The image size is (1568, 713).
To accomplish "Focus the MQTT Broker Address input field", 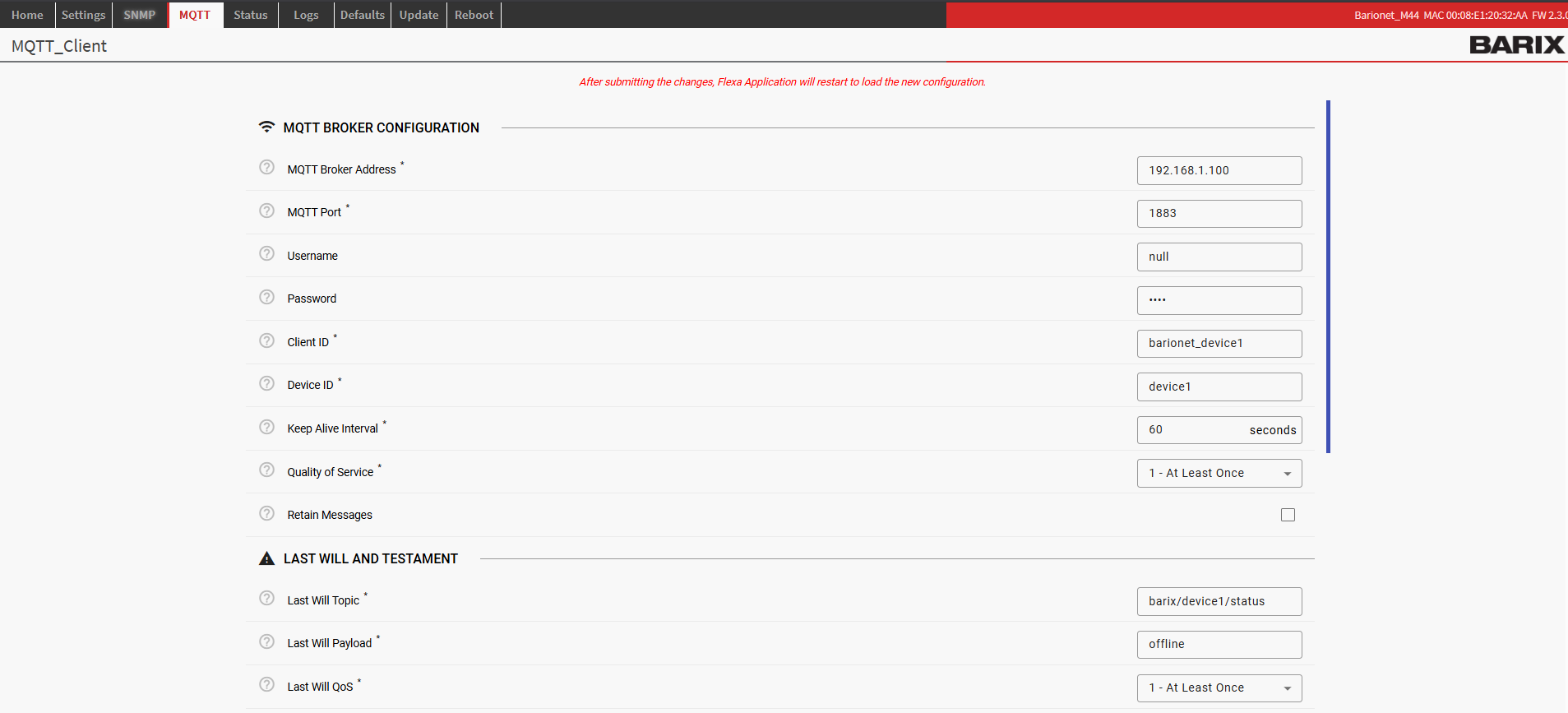I will coord(1219,170).
